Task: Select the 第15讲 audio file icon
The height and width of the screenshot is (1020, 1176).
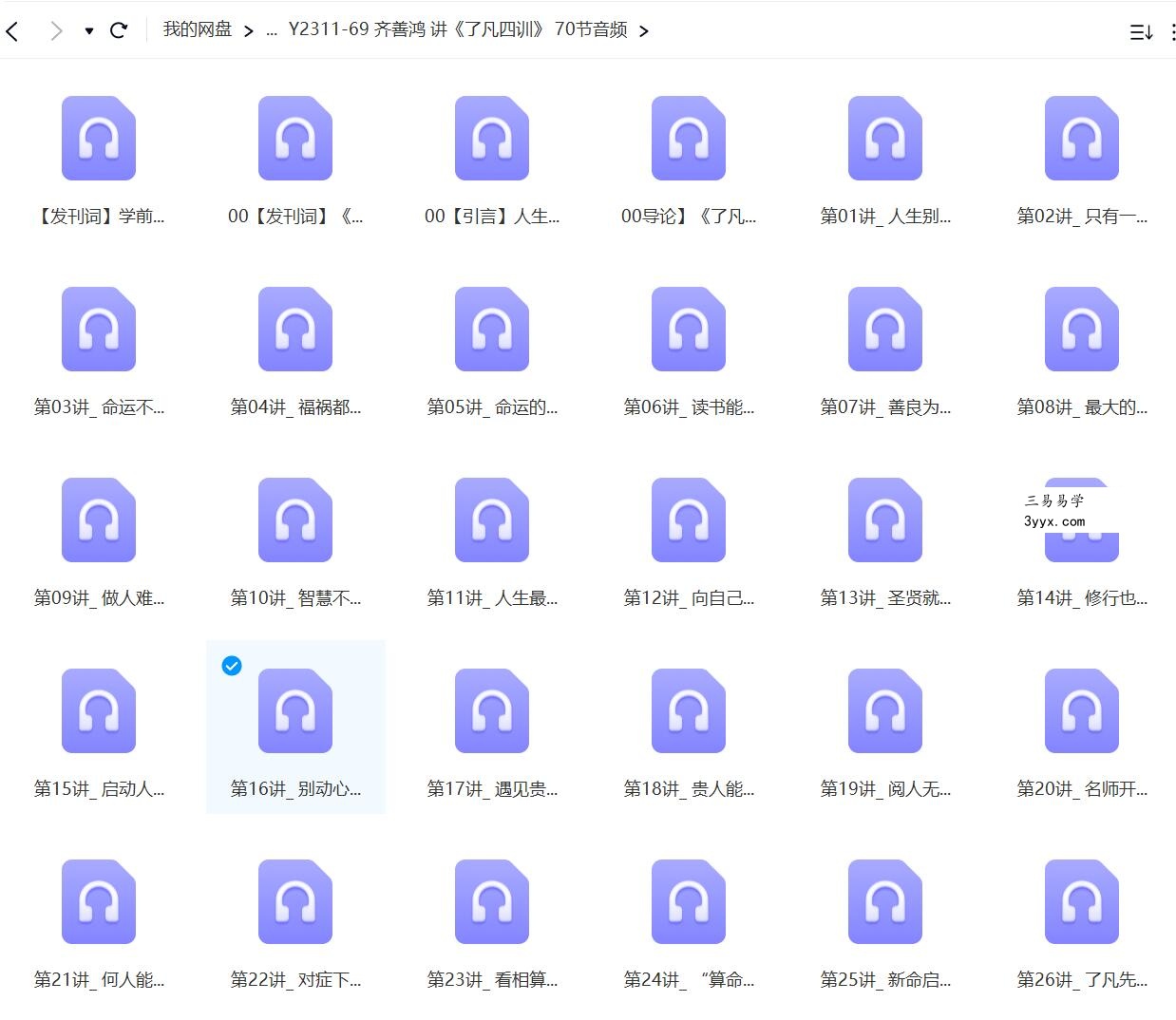Action: point(99,710)
